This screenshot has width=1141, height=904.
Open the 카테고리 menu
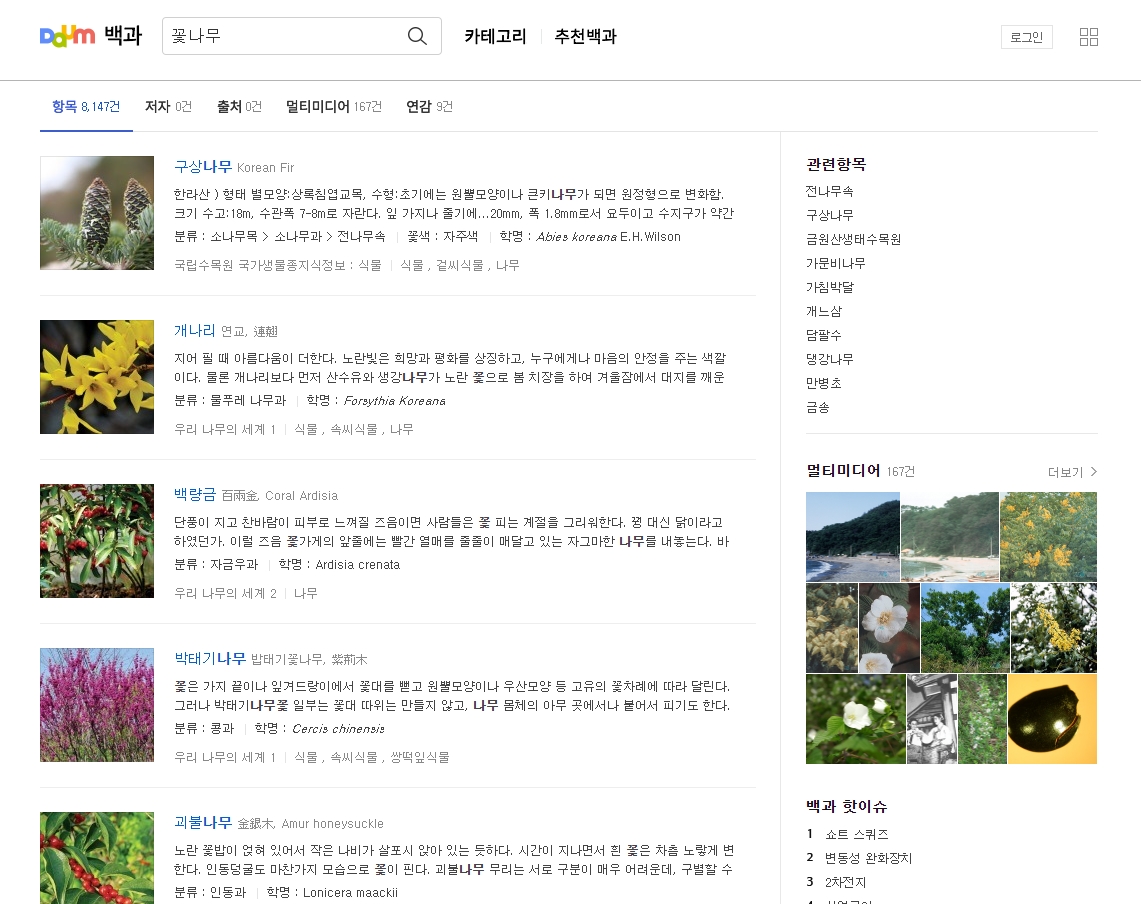click(x=495, y=36)
